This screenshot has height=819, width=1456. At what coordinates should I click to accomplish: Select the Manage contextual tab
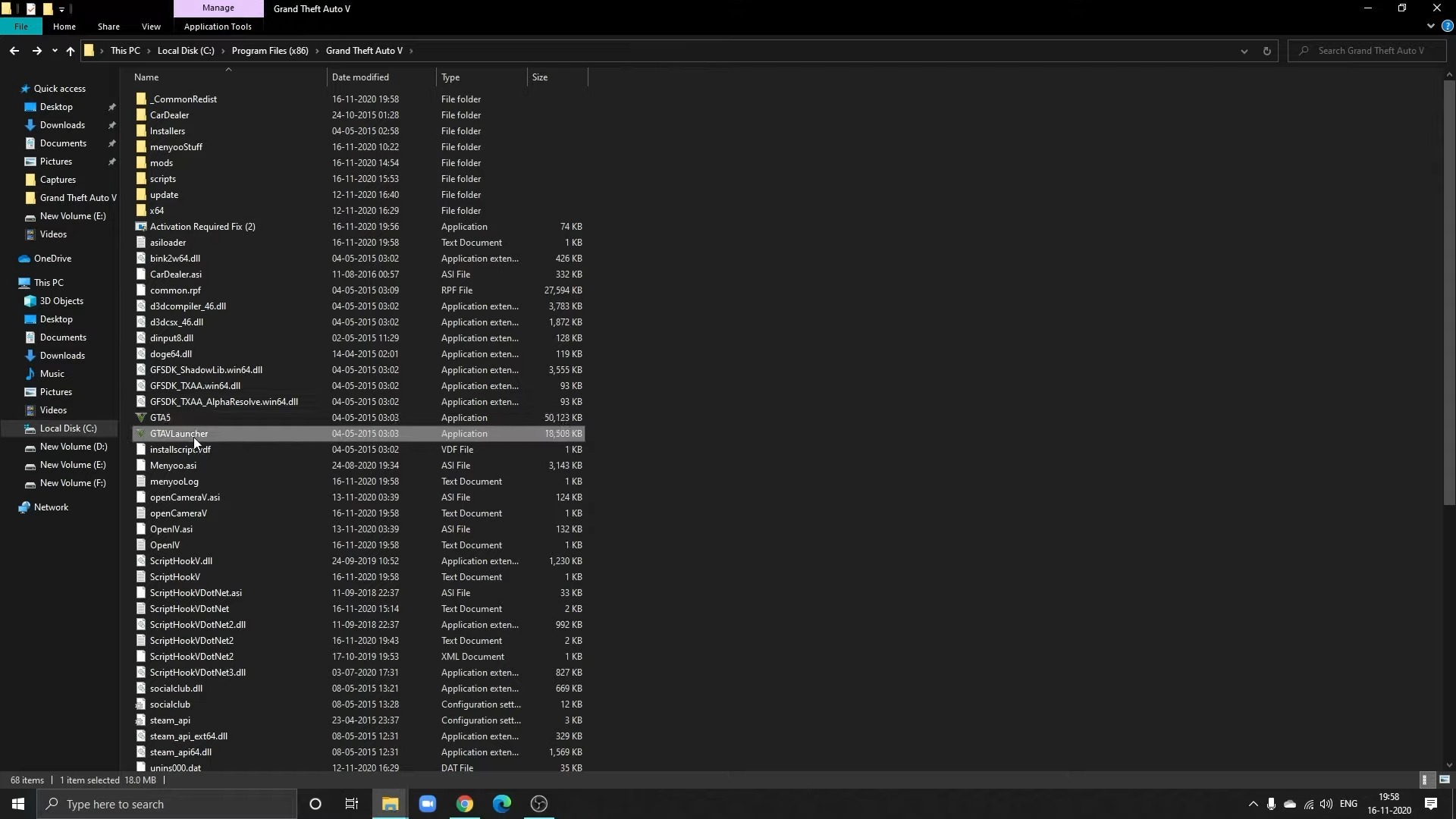coord(218,8)
